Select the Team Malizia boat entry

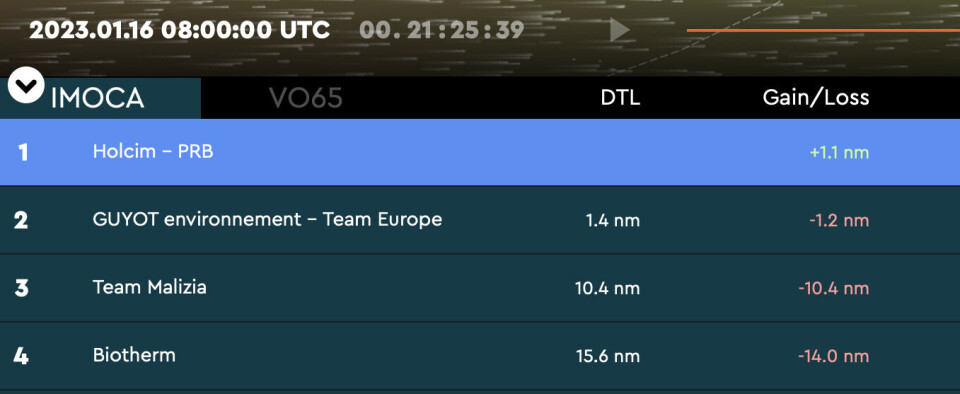pos(480,288)
